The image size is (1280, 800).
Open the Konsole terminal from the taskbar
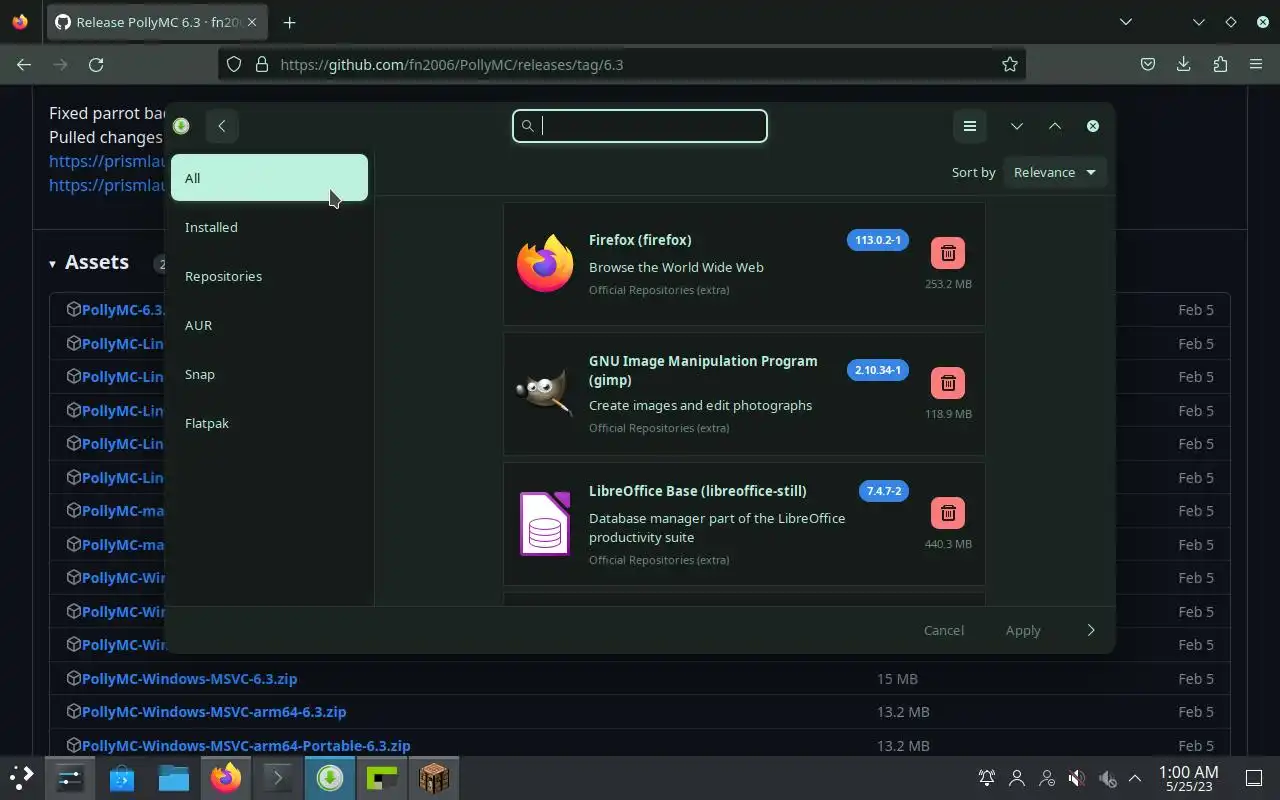[x=278, y=777]
